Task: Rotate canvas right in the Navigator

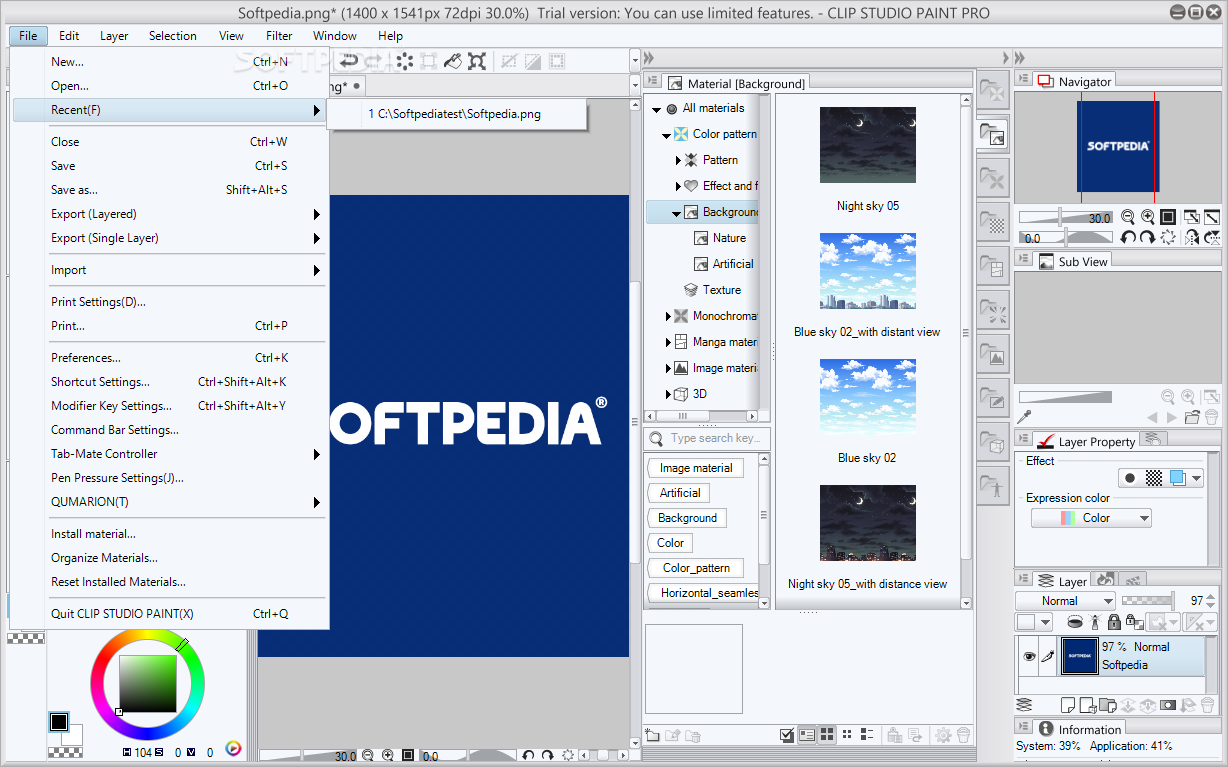Action: tap(1148, 238)
